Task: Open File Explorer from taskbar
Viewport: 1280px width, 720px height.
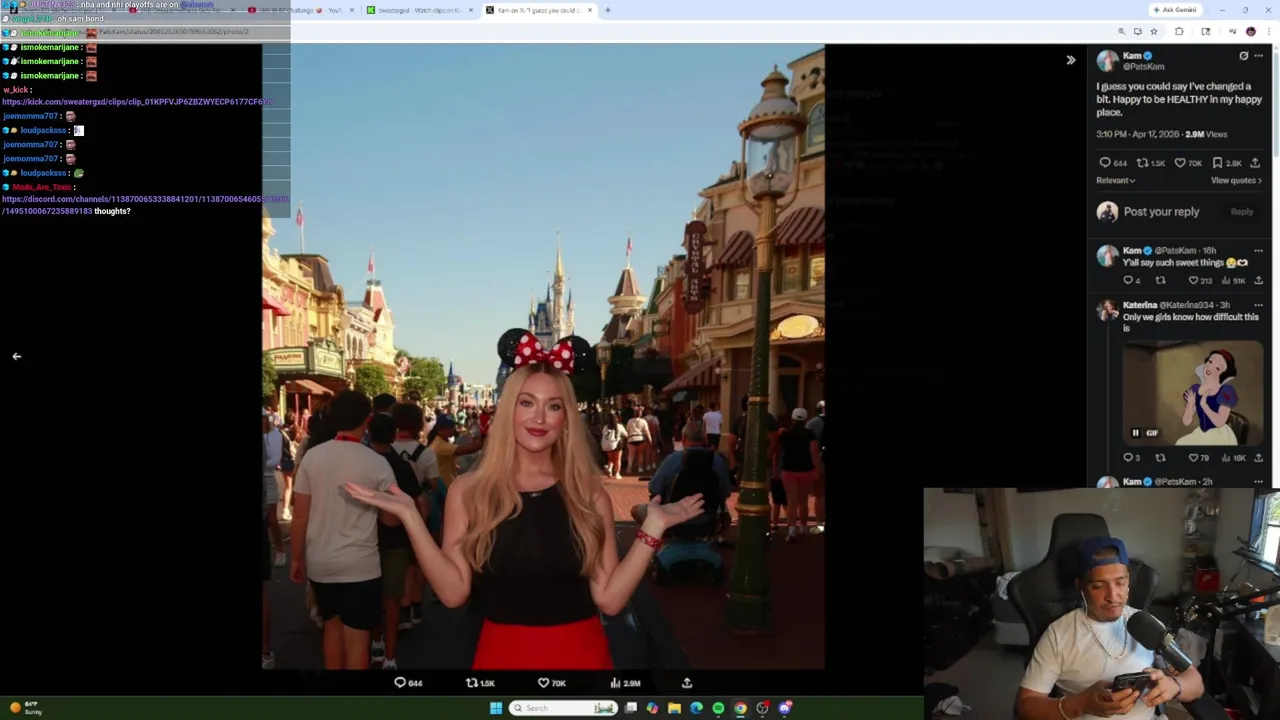Action: tap(674, 708)
